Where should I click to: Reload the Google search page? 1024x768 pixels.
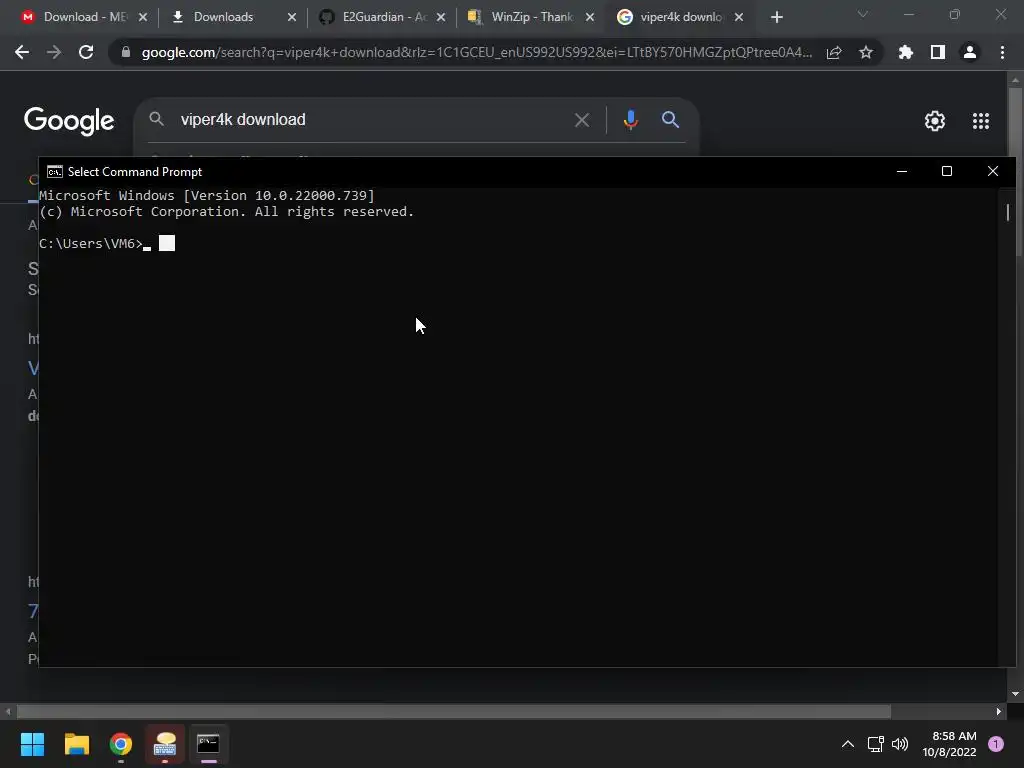point(86,52)
